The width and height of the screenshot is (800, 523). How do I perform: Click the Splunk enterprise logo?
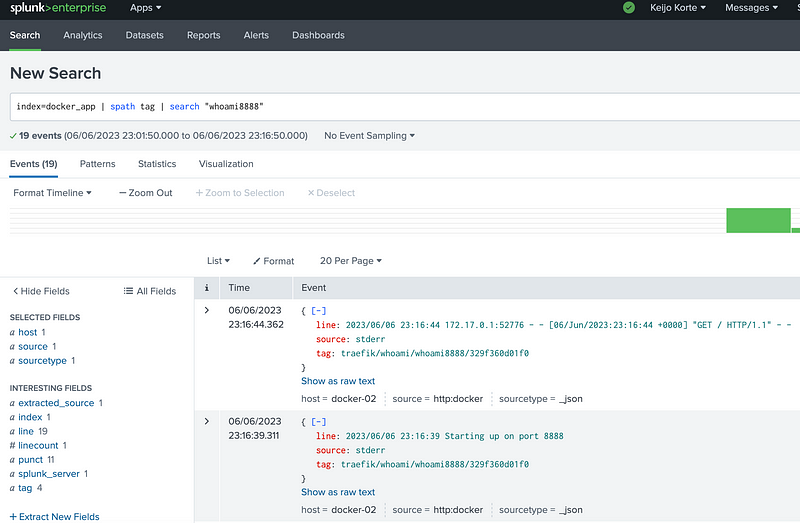(x=58, y=8)
